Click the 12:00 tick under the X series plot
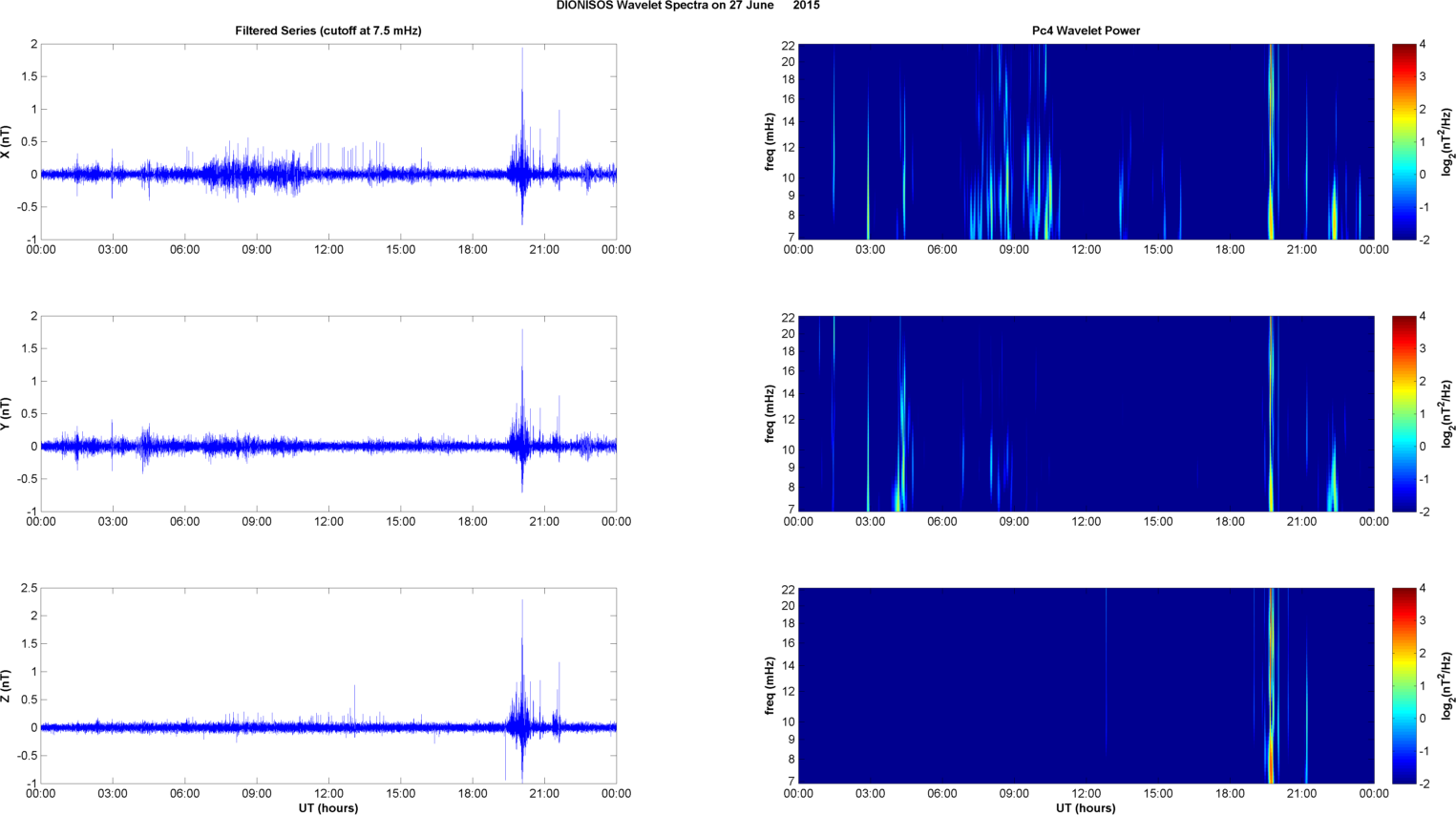The image size is (1456, 815). pyautogui.click(x=328, y=250)
